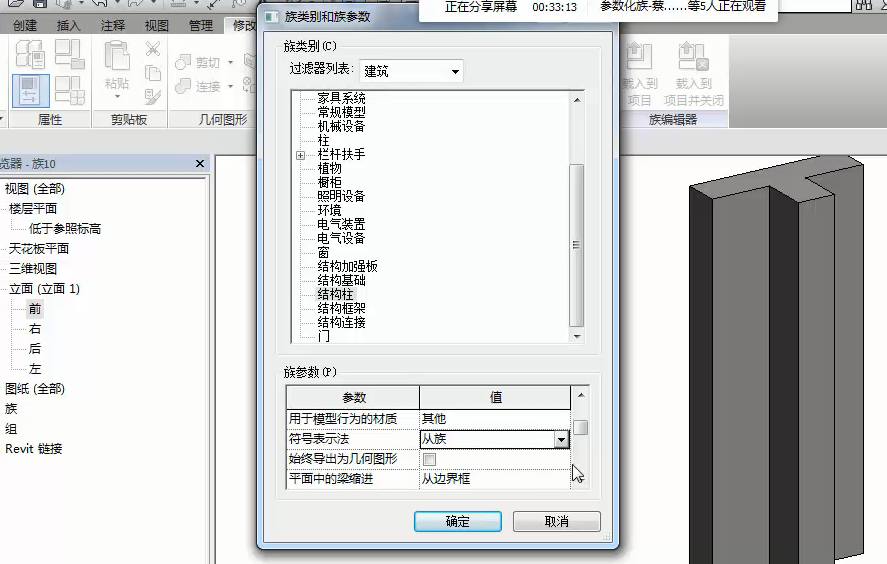Select 电气设备 in the category list
Image resolution: width=887 pixels, height=564 pixels.
click(x=341, y=238)
